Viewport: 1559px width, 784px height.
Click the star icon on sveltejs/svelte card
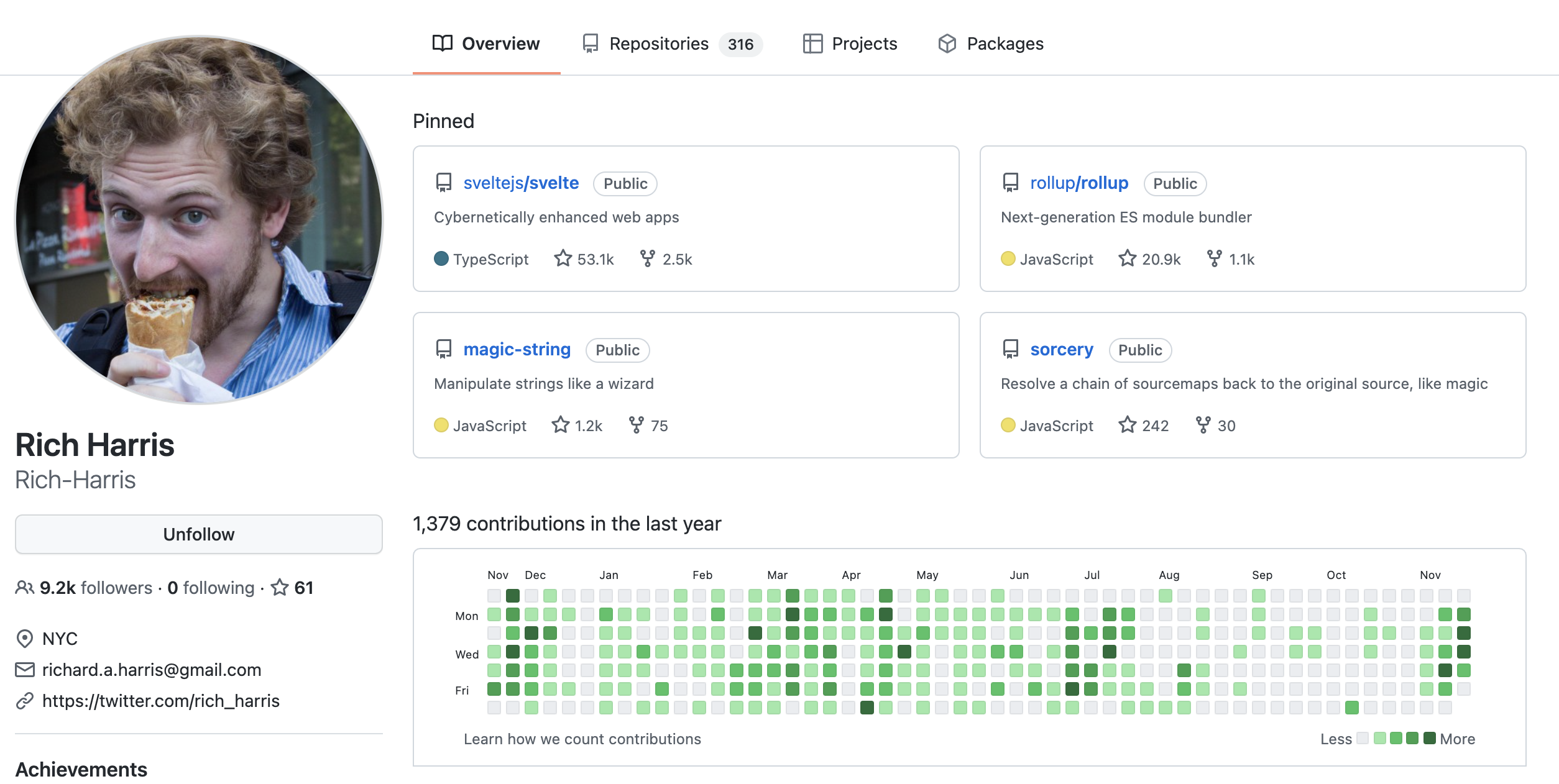[563, 258]
